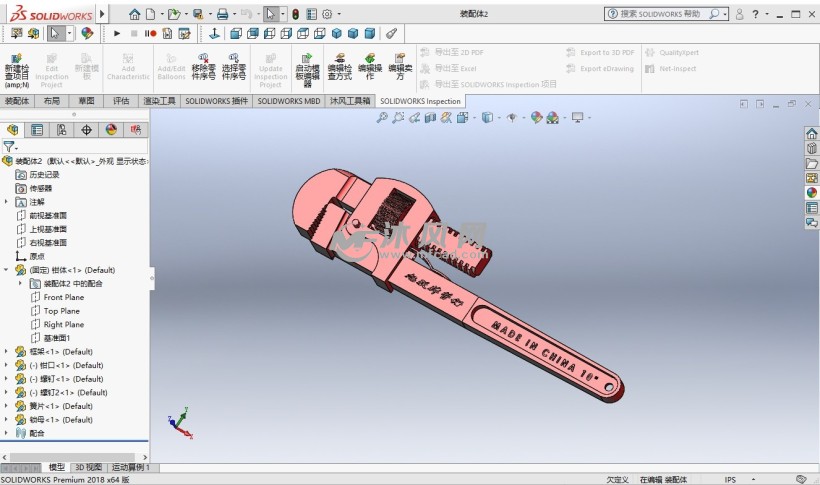Open the Appearances task pane icon
The height and width of the screenshot is (485, 820).
[x=812, y=193]
